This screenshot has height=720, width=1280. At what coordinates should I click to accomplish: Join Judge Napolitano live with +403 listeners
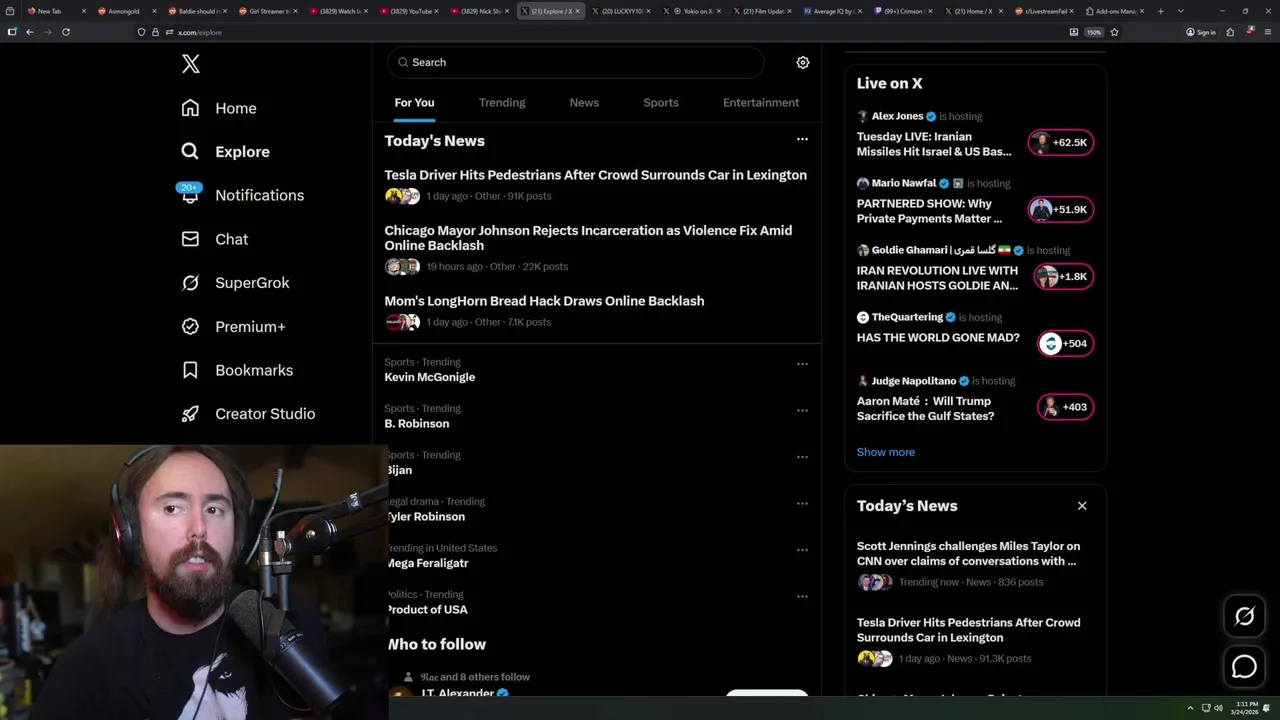(1066, 407)
